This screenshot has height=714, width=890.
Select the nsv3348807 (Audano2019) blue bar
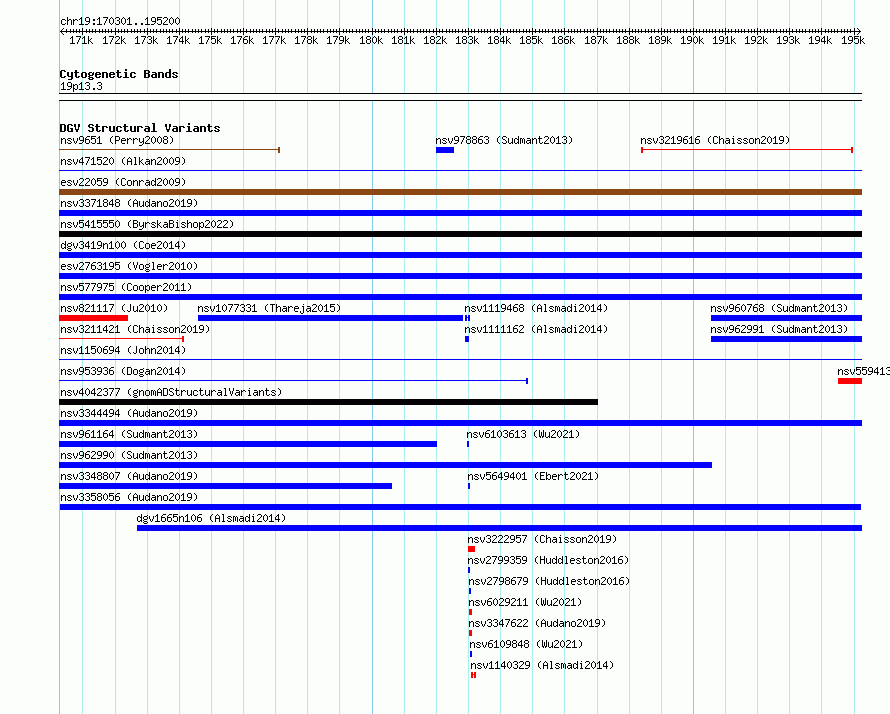point(226,486)
